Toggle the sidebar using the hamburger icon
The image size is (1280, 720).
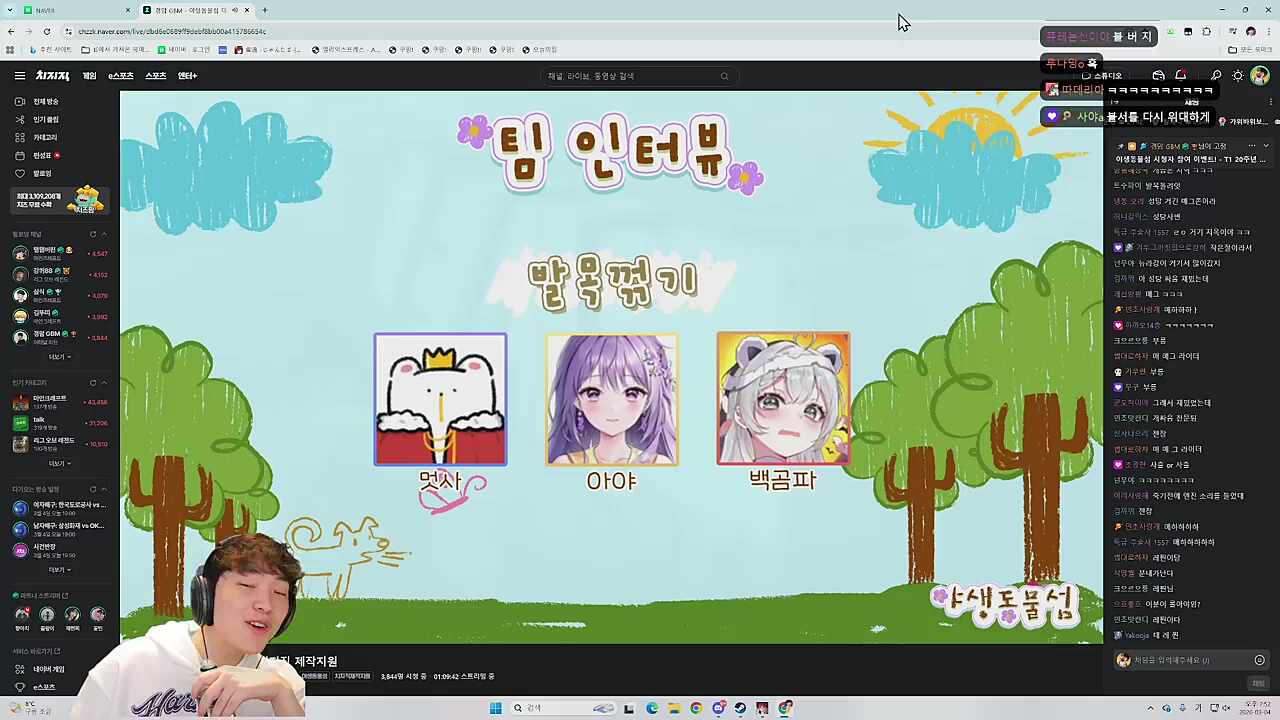[x=19, y=75]
